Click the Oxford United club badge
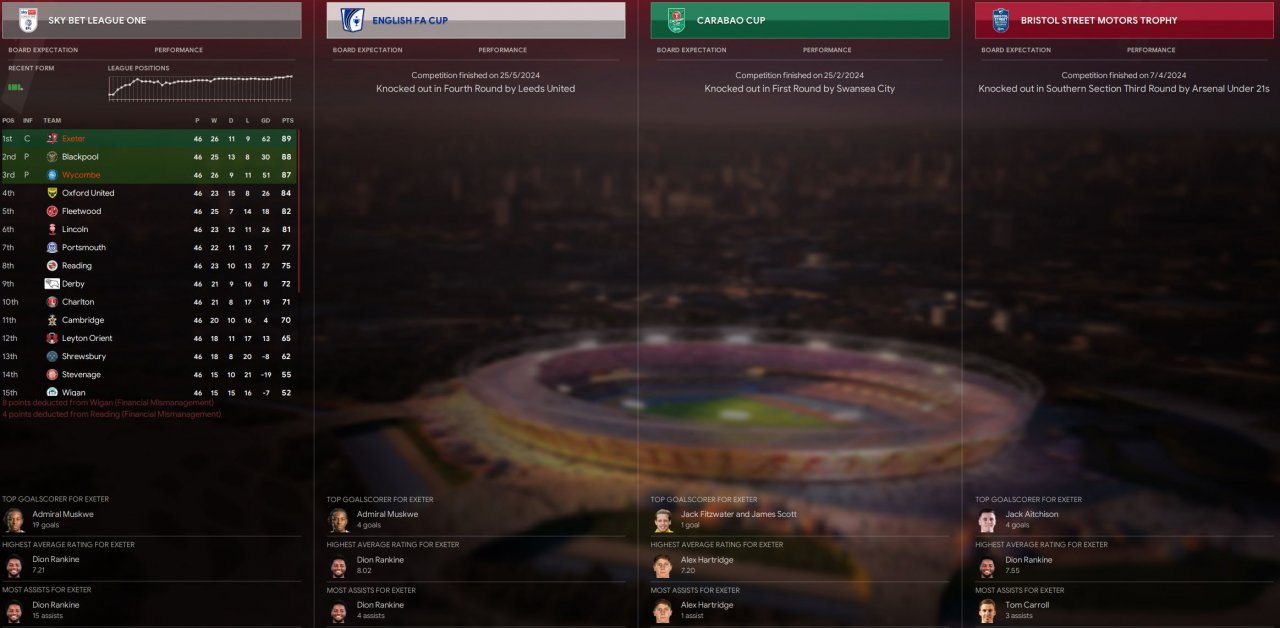 tap(52, 193)
